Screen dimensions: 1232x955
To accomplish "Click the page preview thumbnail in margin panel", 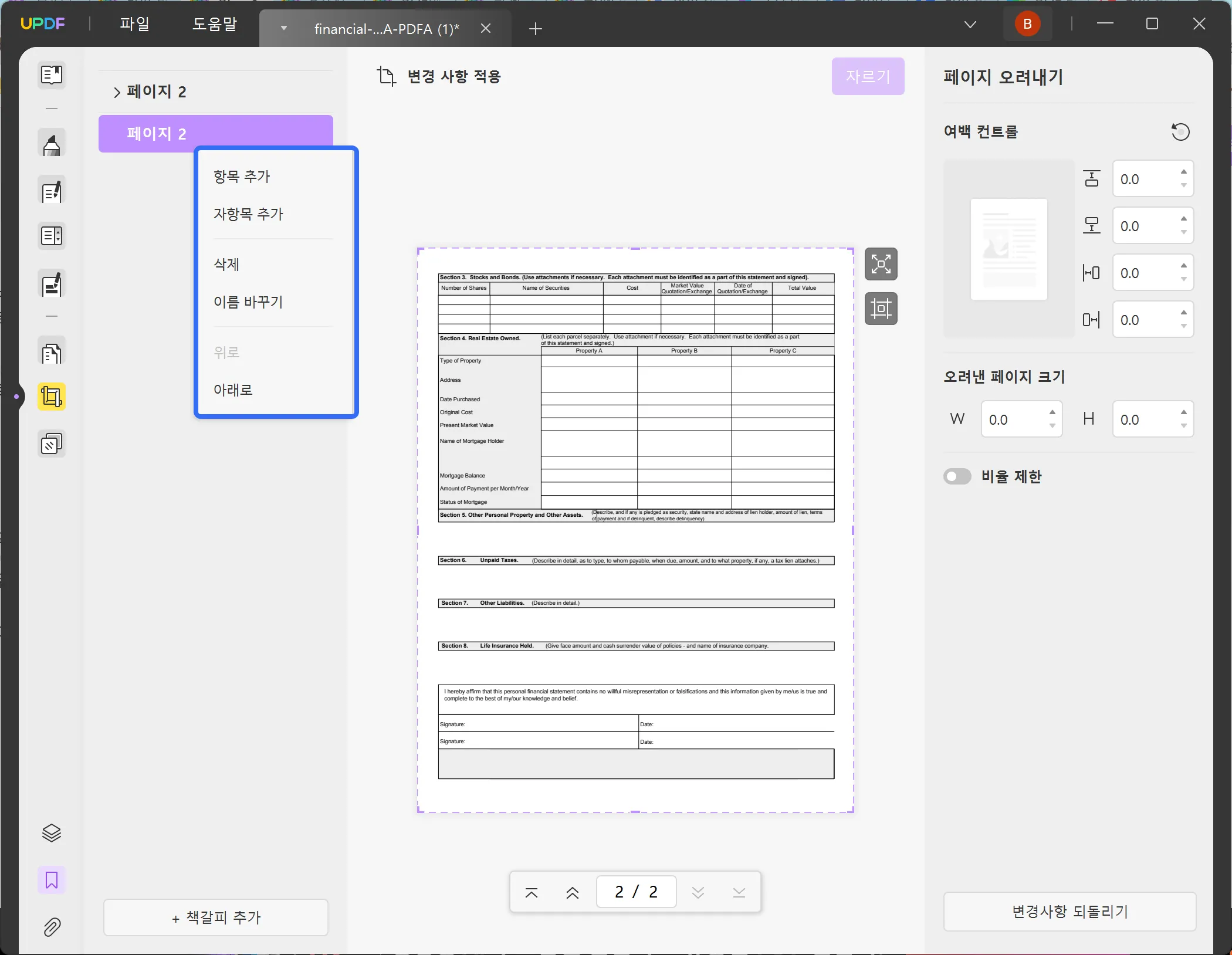I will pos(1009,249).
